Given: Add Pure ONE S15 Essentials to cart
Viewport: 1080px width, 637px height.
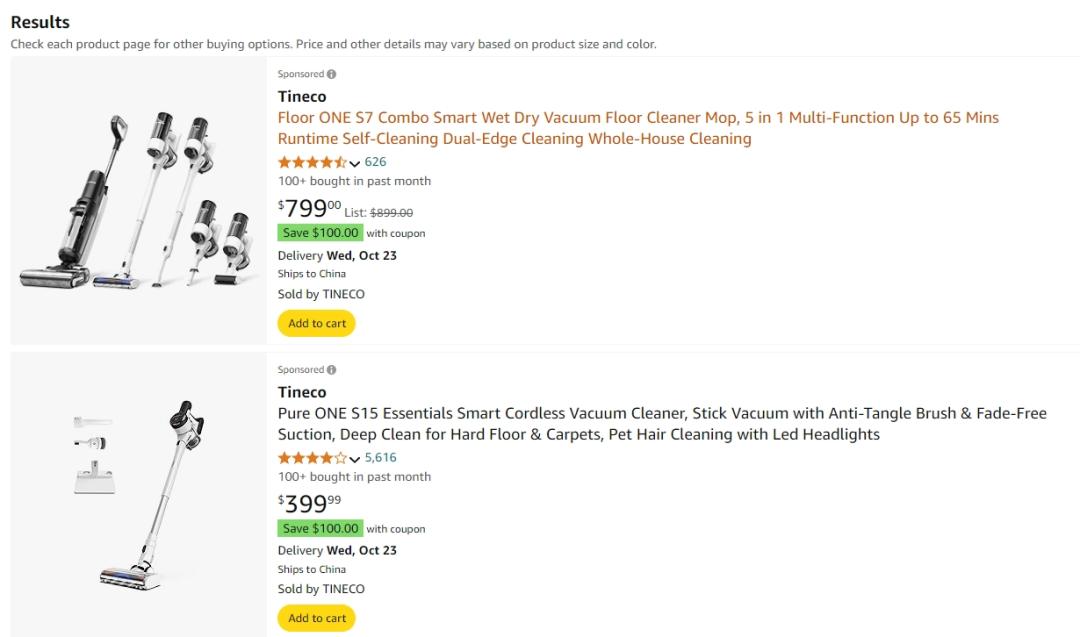Looking at the screenshot, I should coord(317,618).
